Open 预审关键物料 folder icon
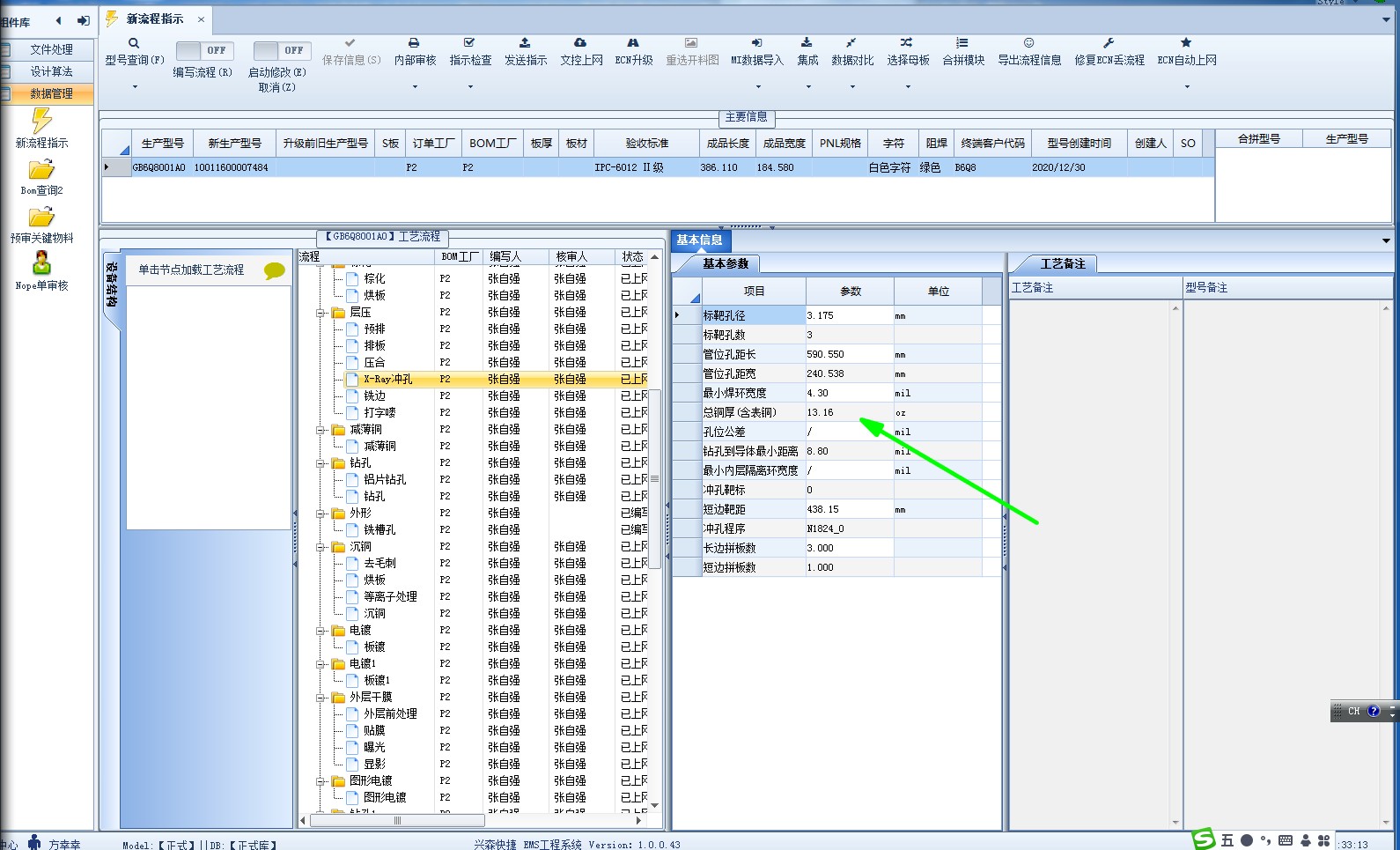The height and width of the screenshot is (850, 1400). tap(41, 218)
